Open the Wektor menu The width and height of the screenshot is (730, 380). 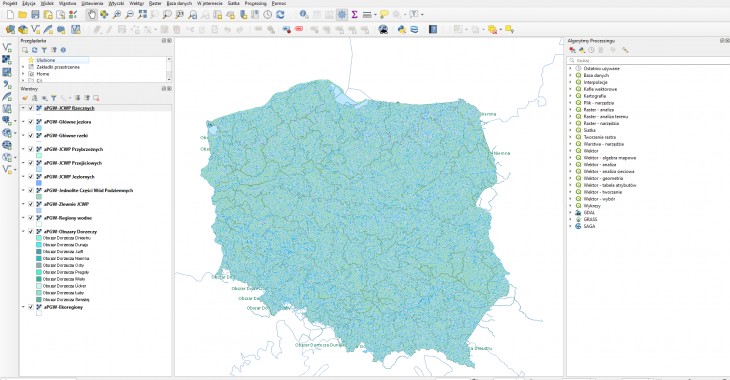pos(136,3)
